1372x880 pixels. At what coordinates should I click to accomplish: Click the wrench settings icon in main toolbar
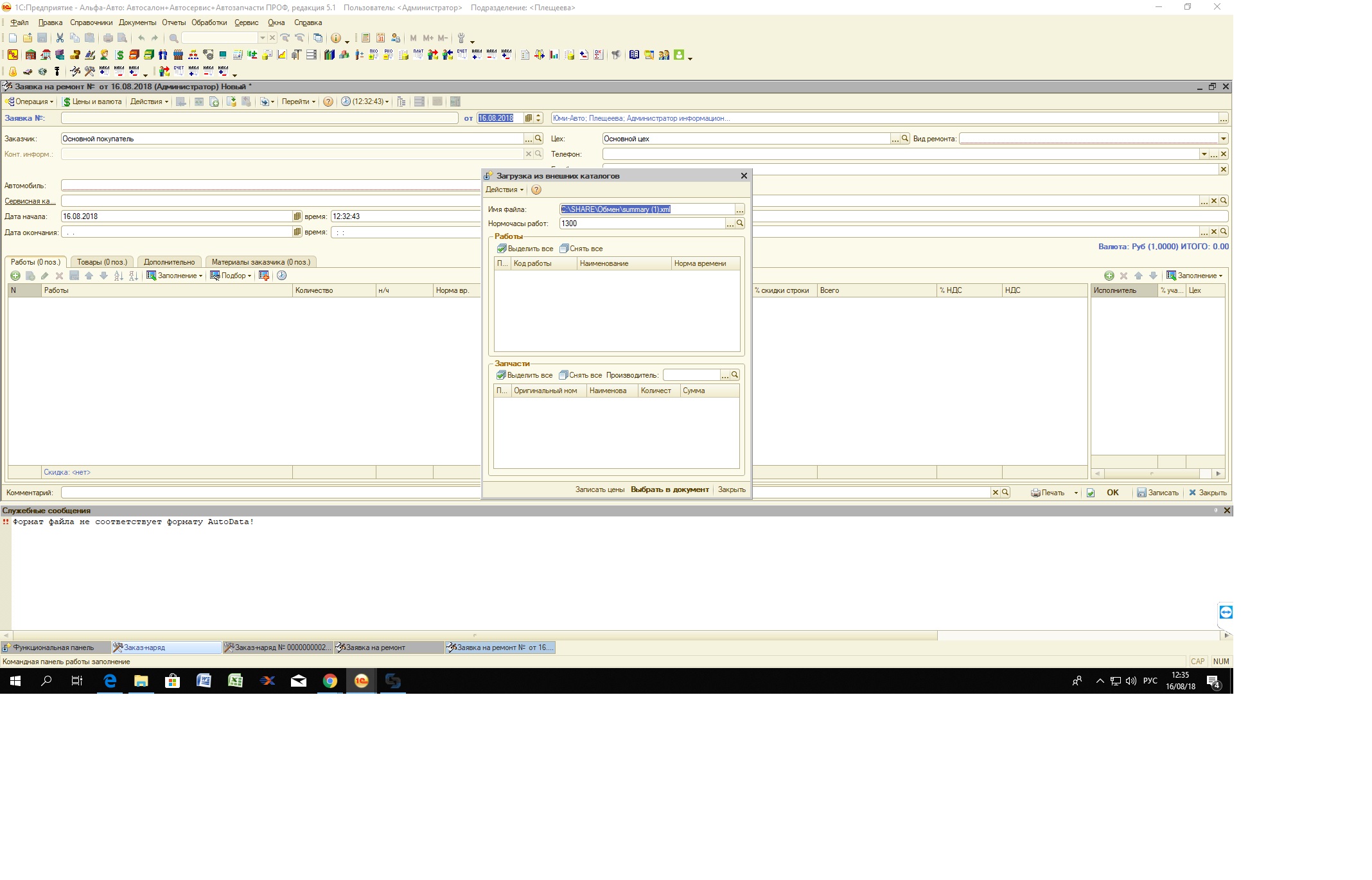point(461,38)
